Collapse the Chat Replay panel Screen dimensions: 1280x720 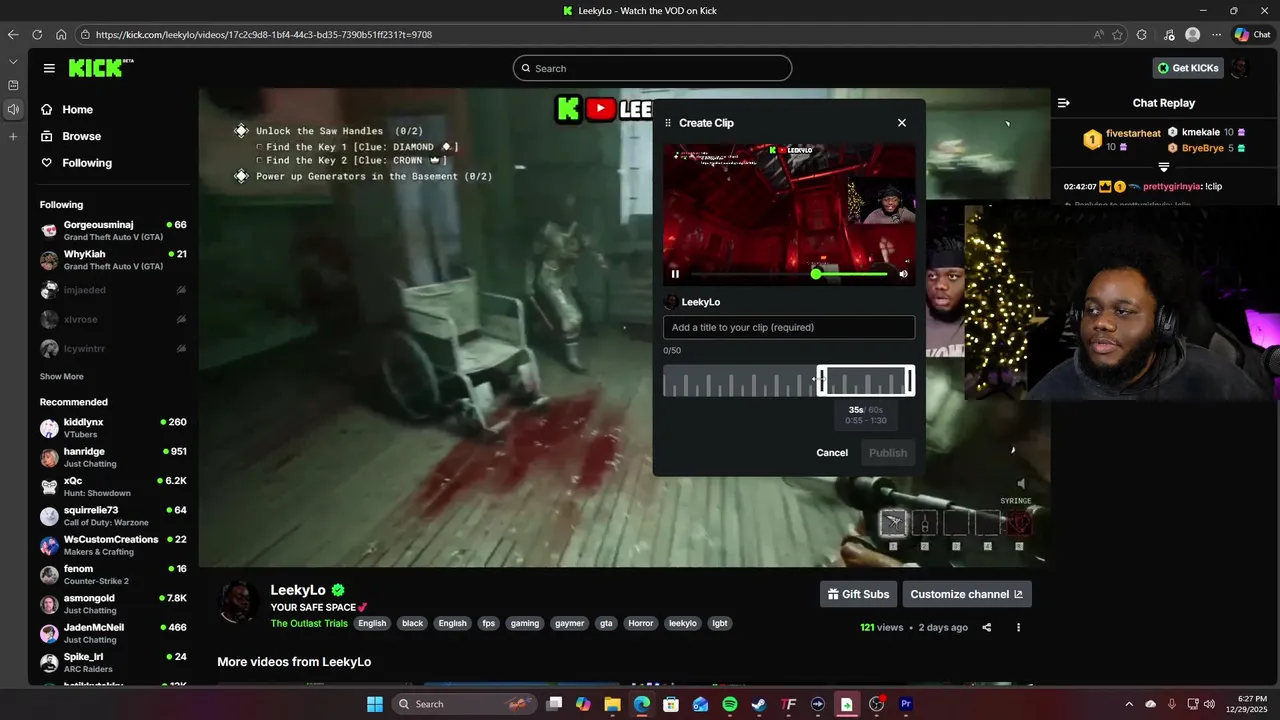pyautogui.click(x=1064, y=103)
